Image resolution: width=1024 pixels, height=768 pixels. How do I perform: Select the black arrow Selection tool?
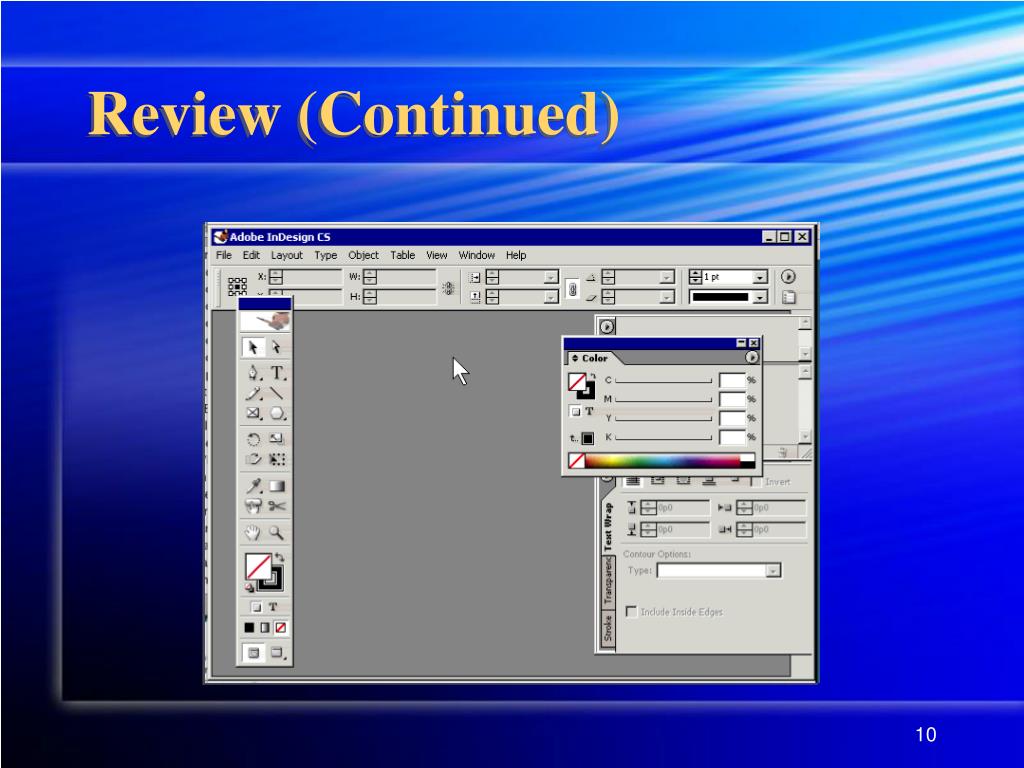253,347
